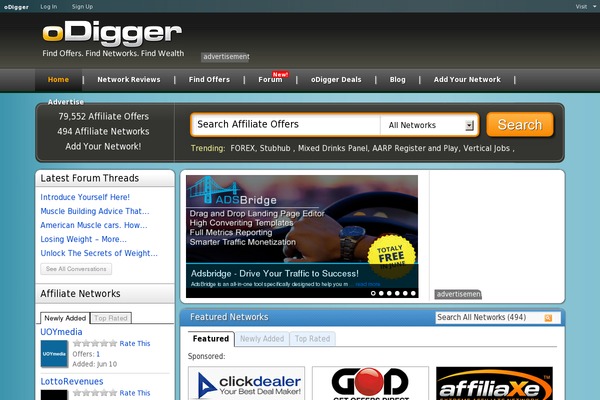Click the affiliaXe sponsored network logo
This screenshot has height=400, width=600.
click(x=495, y=385)
